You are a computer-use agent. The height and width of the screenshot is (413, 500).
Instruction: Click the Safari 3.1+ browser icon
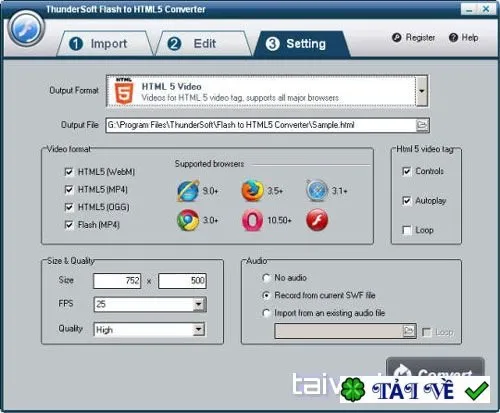pos(317,191)
